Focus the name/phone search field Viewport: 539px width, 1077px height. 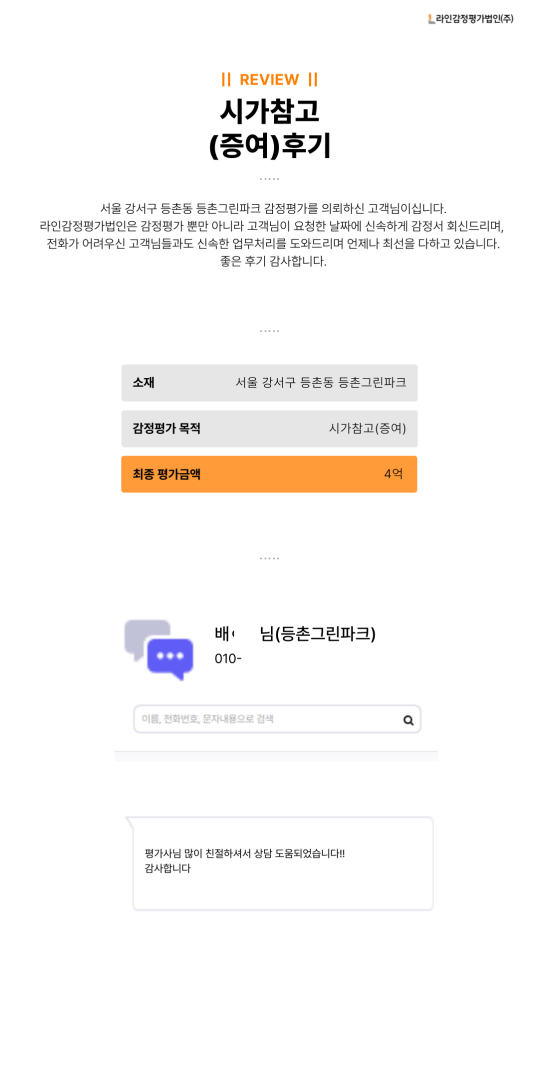coord(277,719)
